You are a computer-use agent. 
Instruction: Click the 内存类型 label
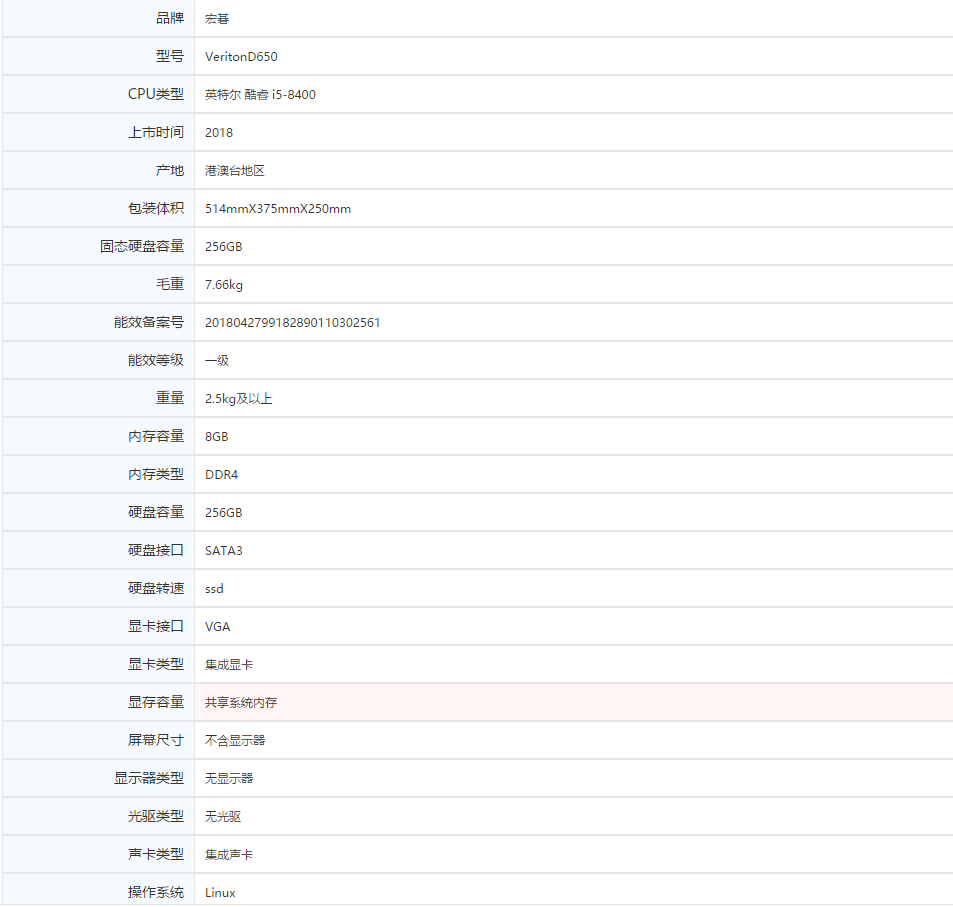156,474
